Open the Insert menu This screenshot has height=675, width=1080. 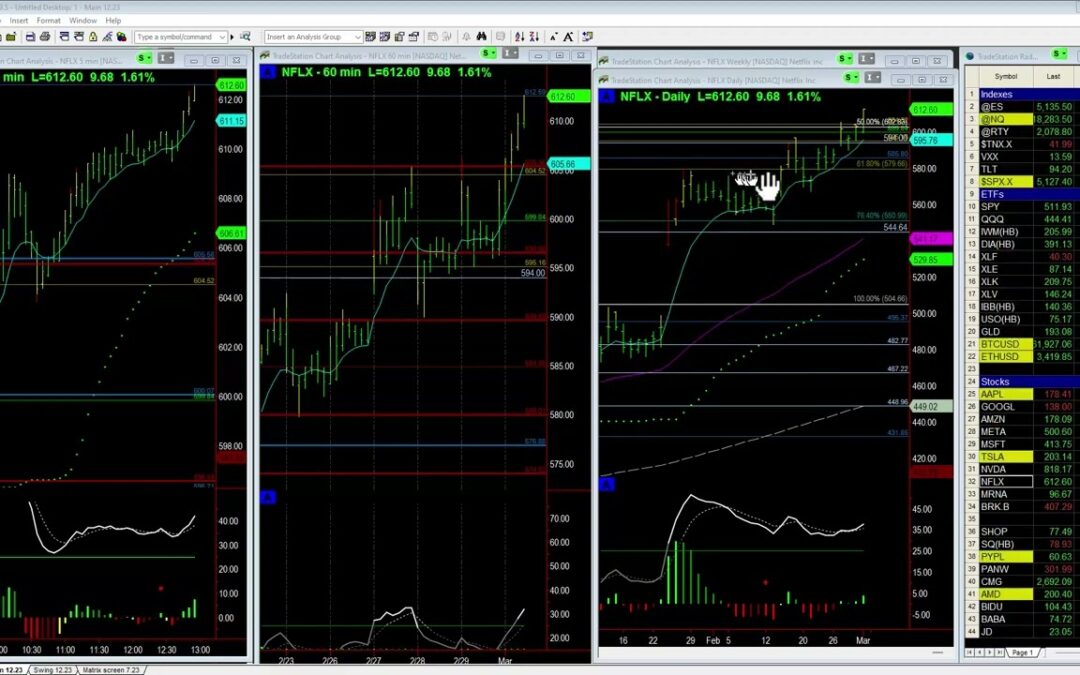pyautogui.click(x=19, y=21)
